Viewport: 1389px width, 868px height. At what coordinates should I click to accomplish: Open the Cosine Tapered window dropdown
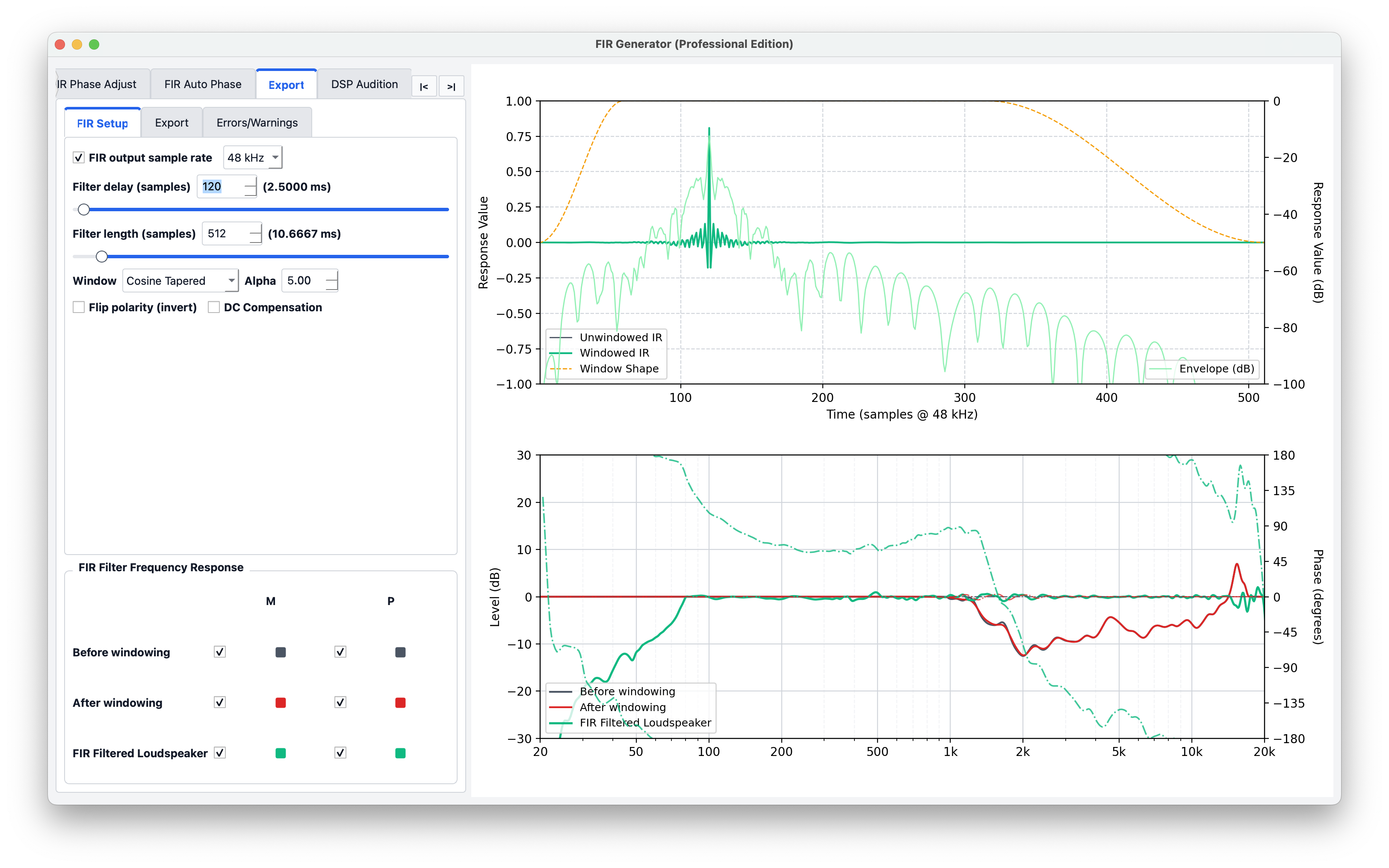tap(180, 281)
